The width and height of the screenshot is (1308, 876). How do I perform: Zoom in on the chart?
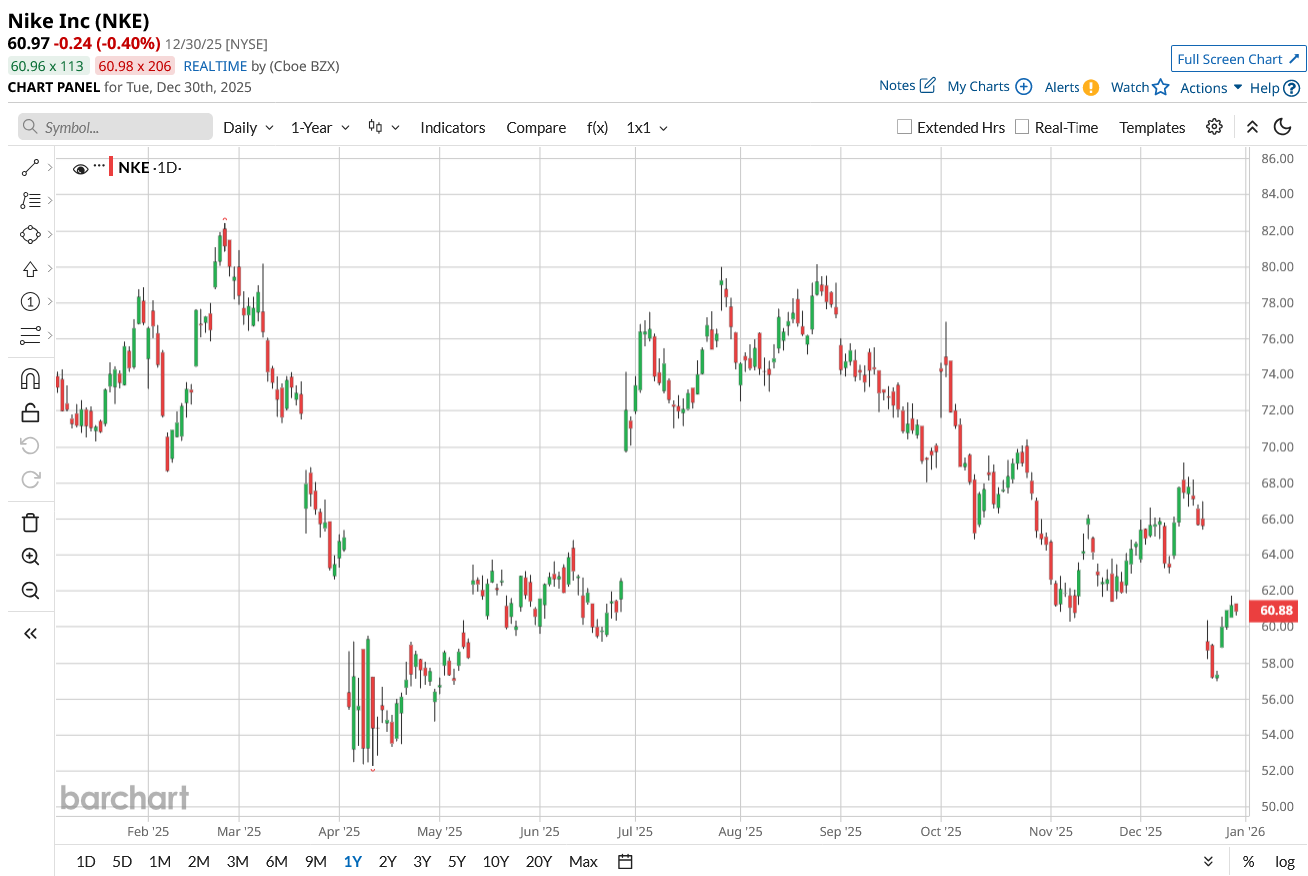point(30,556)
